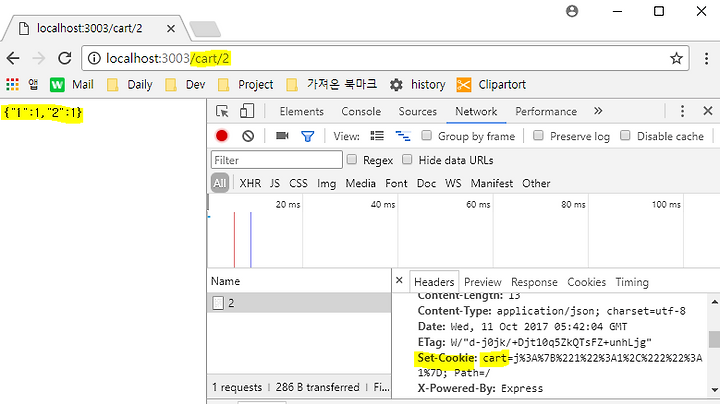The height and width of the screenshot is (404, 720).
Task: Select the Network panel tab
Action: click(x=476, y=112)
